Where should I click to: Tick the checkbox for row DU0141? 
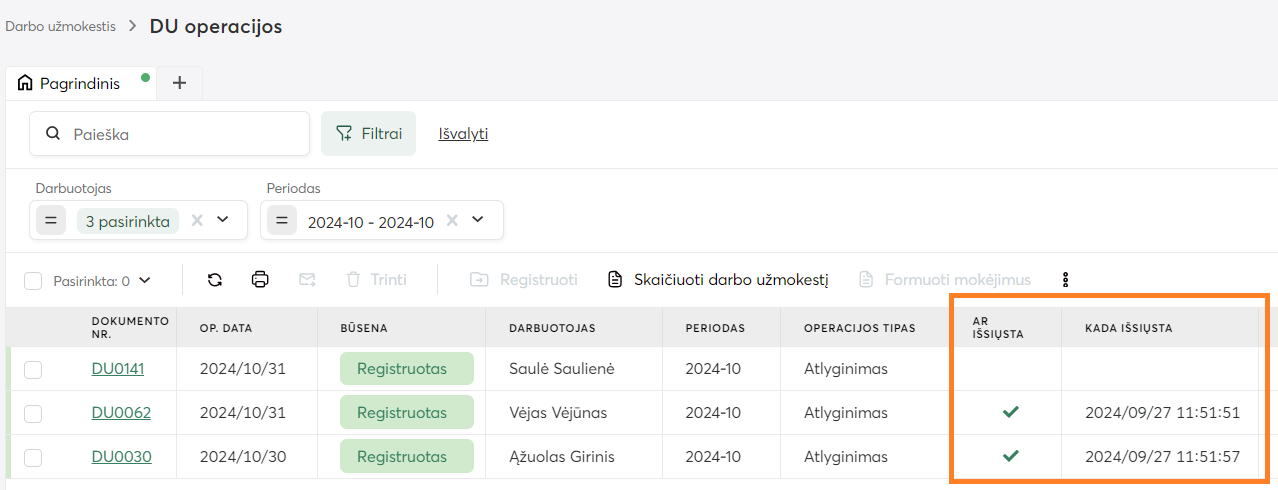(x=33, y=369)
